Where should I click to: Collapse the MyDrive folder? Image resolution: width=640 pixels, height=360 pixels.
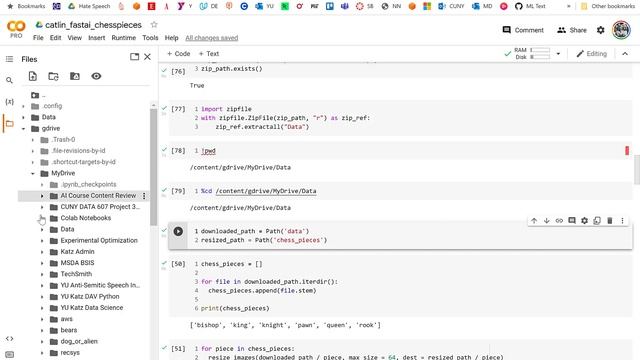[33, 173]
